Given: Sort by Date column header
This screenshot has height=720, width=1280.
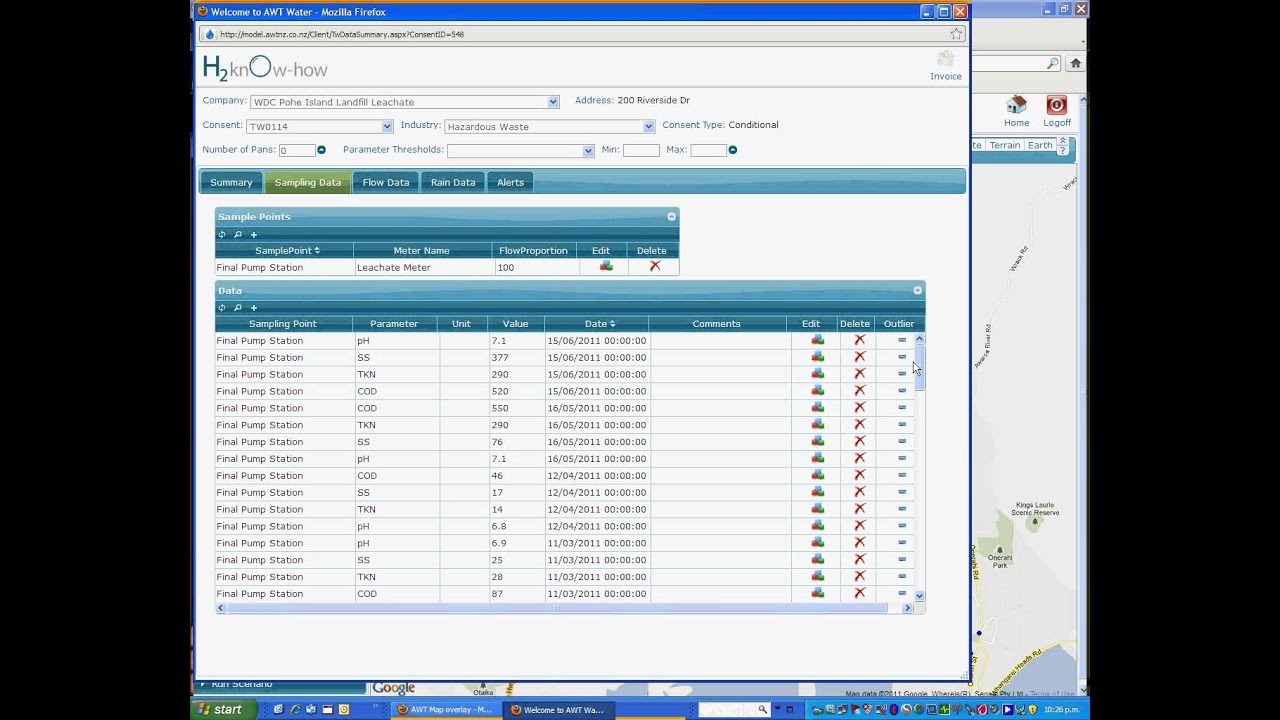Looking at the screenshot, I should (x=599, y=324).
